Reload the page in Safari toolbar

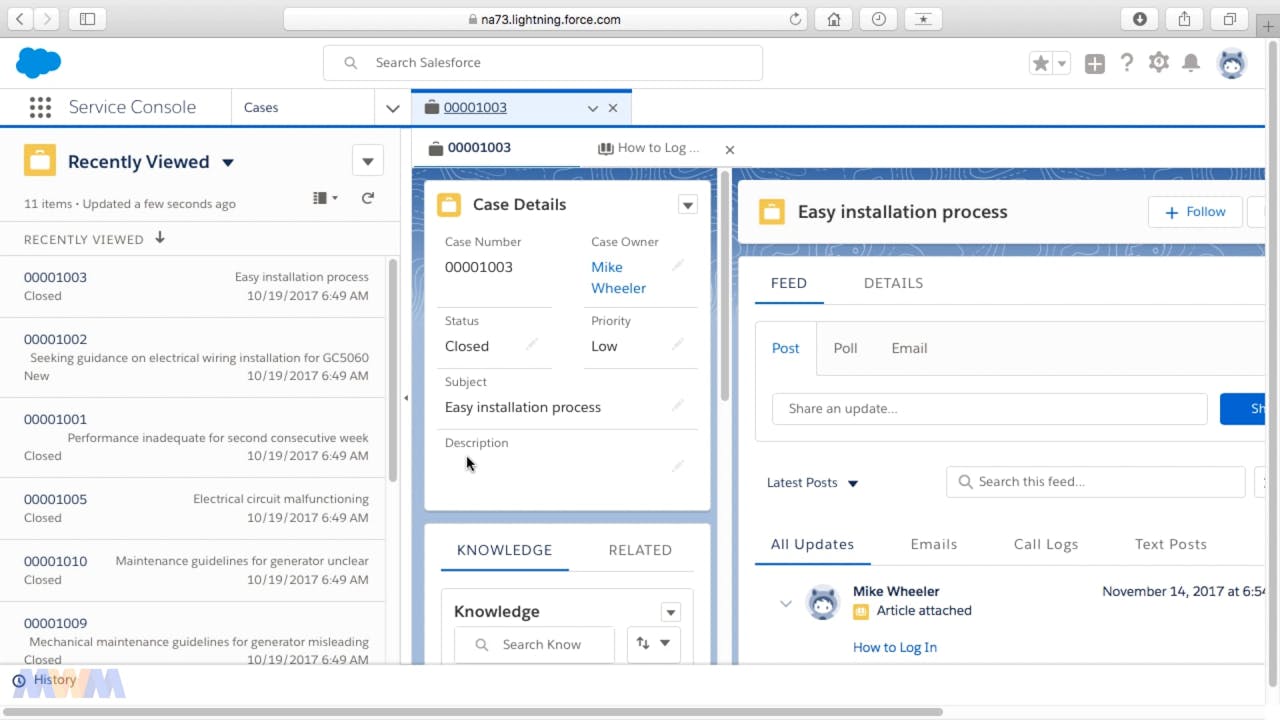coord(796,19)
